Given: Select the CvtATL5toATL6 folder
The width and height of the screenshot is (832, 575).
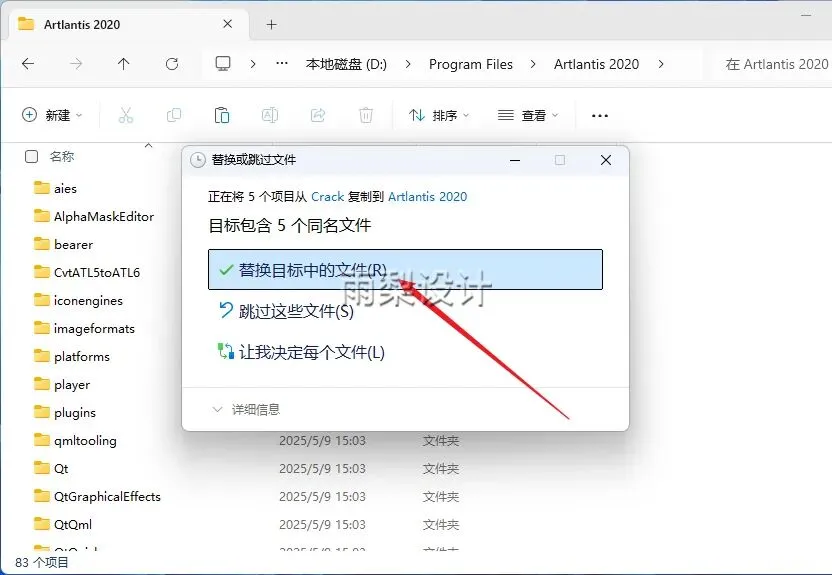Looking at the screenshot, I should pos(87,273).
